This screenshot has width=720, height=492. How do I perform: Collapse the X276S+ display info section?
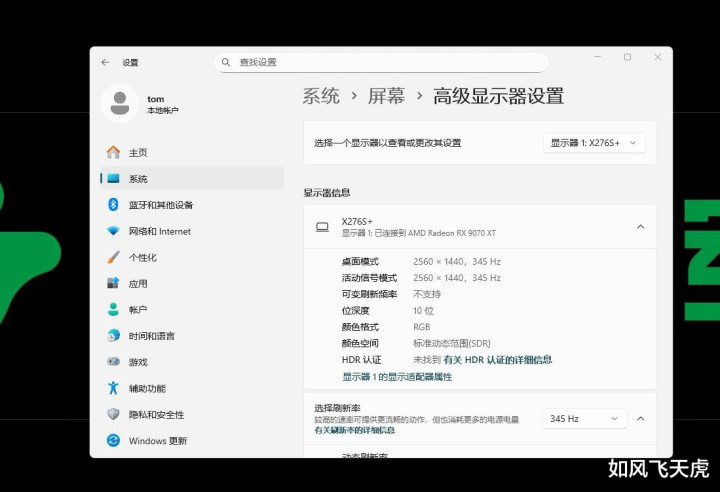pos(640,227)
